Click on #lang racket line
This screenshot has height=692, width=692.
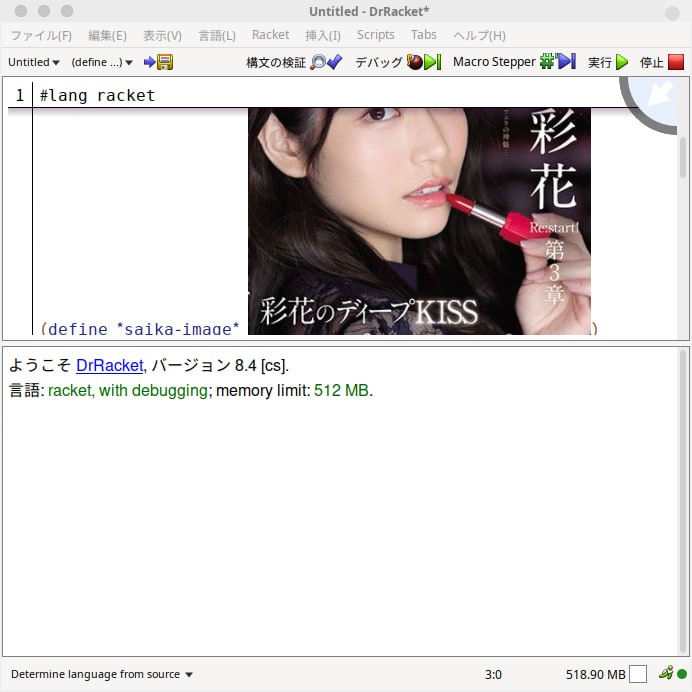[98, 95]
